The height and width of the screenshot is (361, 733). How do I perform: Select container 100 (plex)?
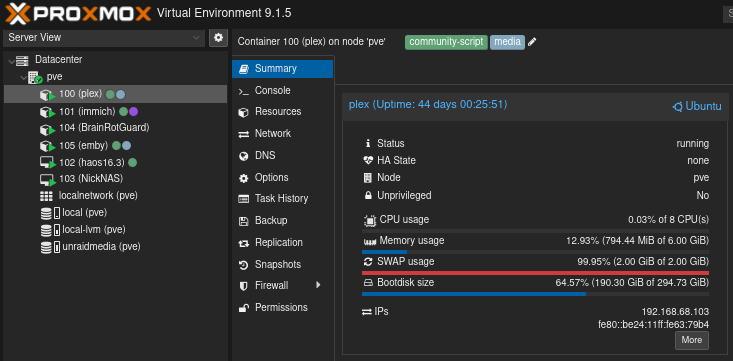(x=115, y=94)
